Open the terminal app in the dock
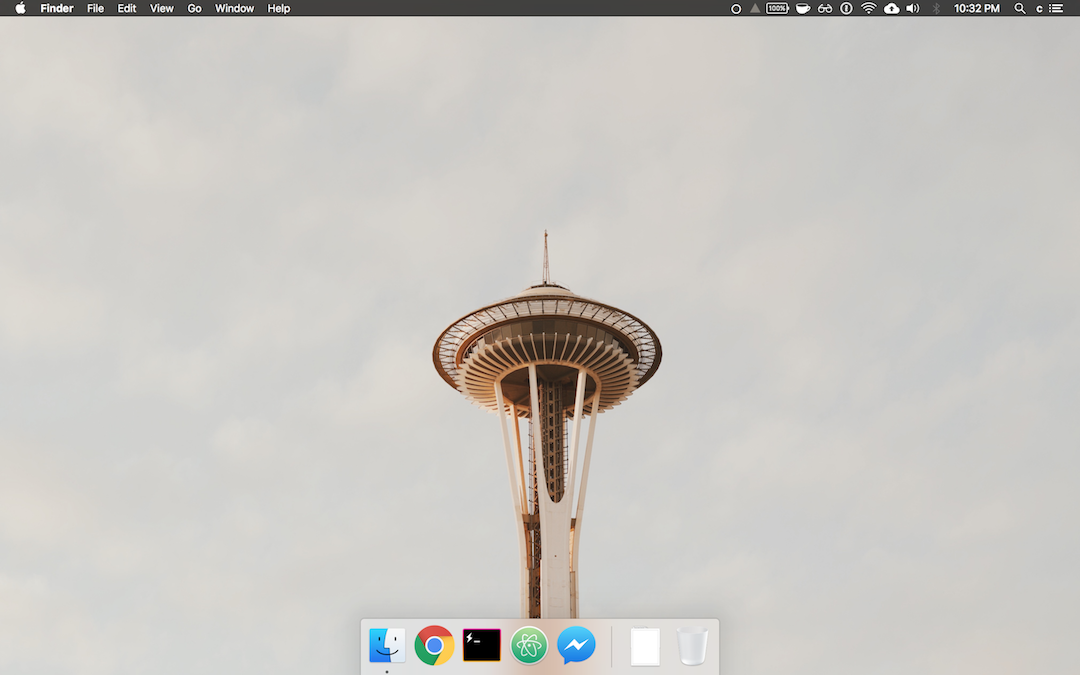The image size is (1080, 675). pyautogui.click(x=481, y=645)
